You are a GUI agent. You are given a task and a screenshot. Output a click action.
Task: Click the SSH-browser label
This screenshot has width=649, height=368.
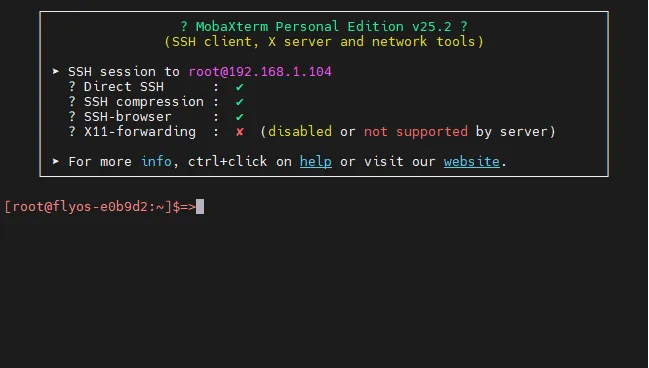[127, 117]
